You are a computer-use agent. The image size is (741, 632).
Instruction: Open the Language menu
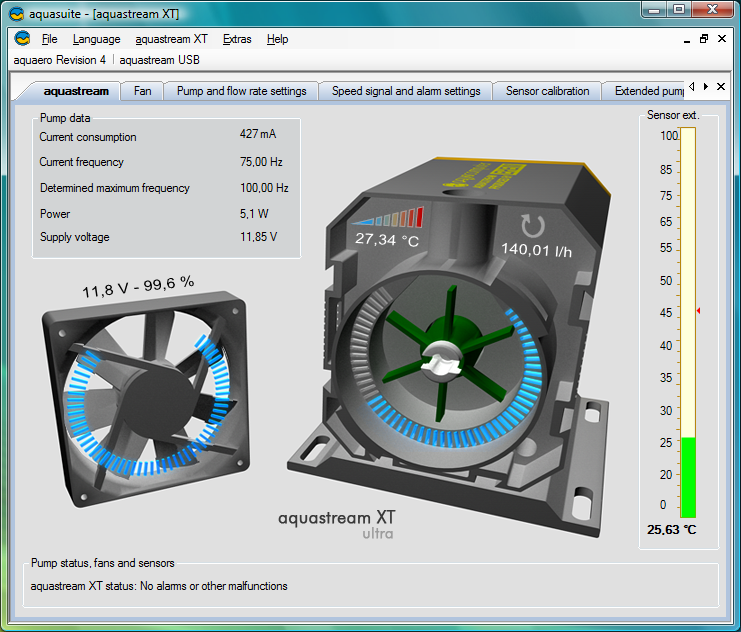click(x=96, y=39)
